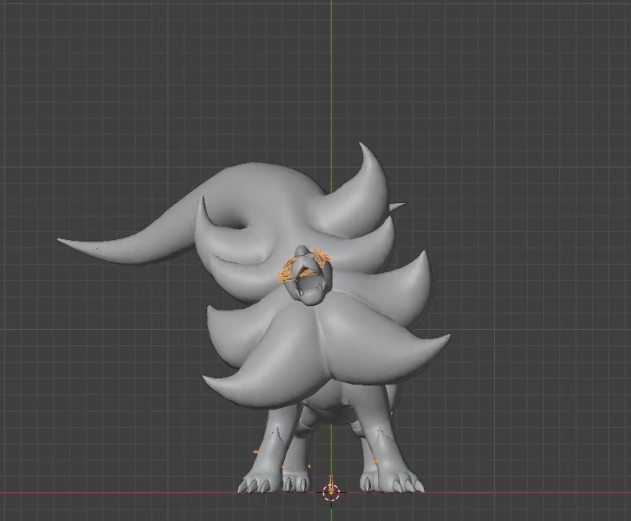Screen dimensions: 631x521
Task: Click the model's far right front paw
Action: point(407,483)
